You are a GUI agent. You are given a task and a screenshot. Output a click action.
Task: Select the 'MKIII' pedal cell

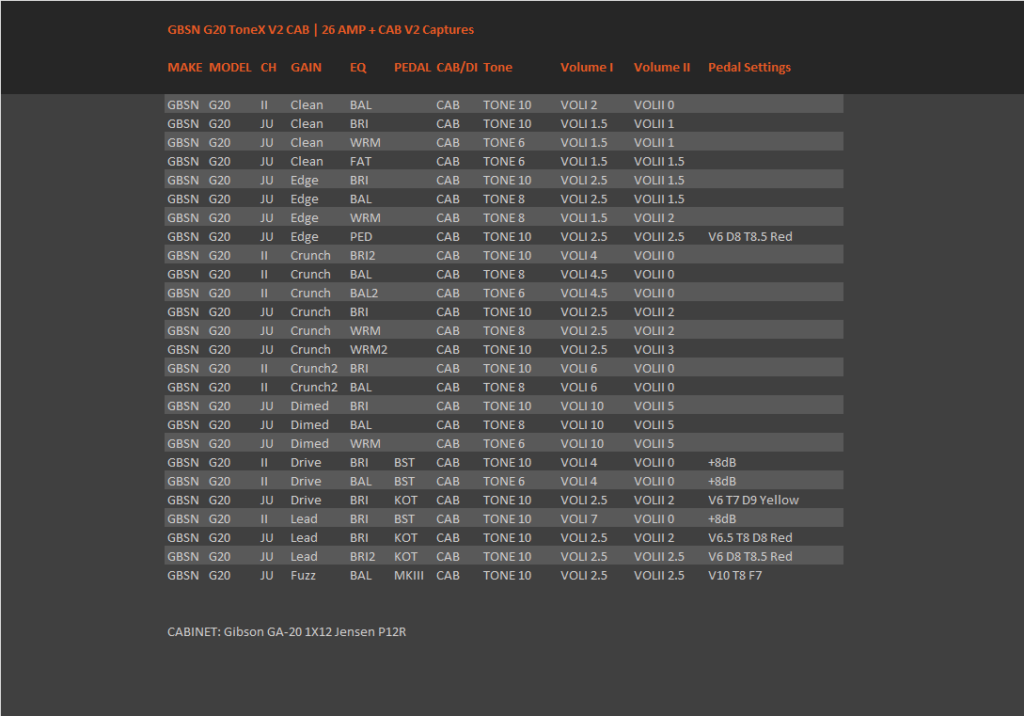pos(409,576)
